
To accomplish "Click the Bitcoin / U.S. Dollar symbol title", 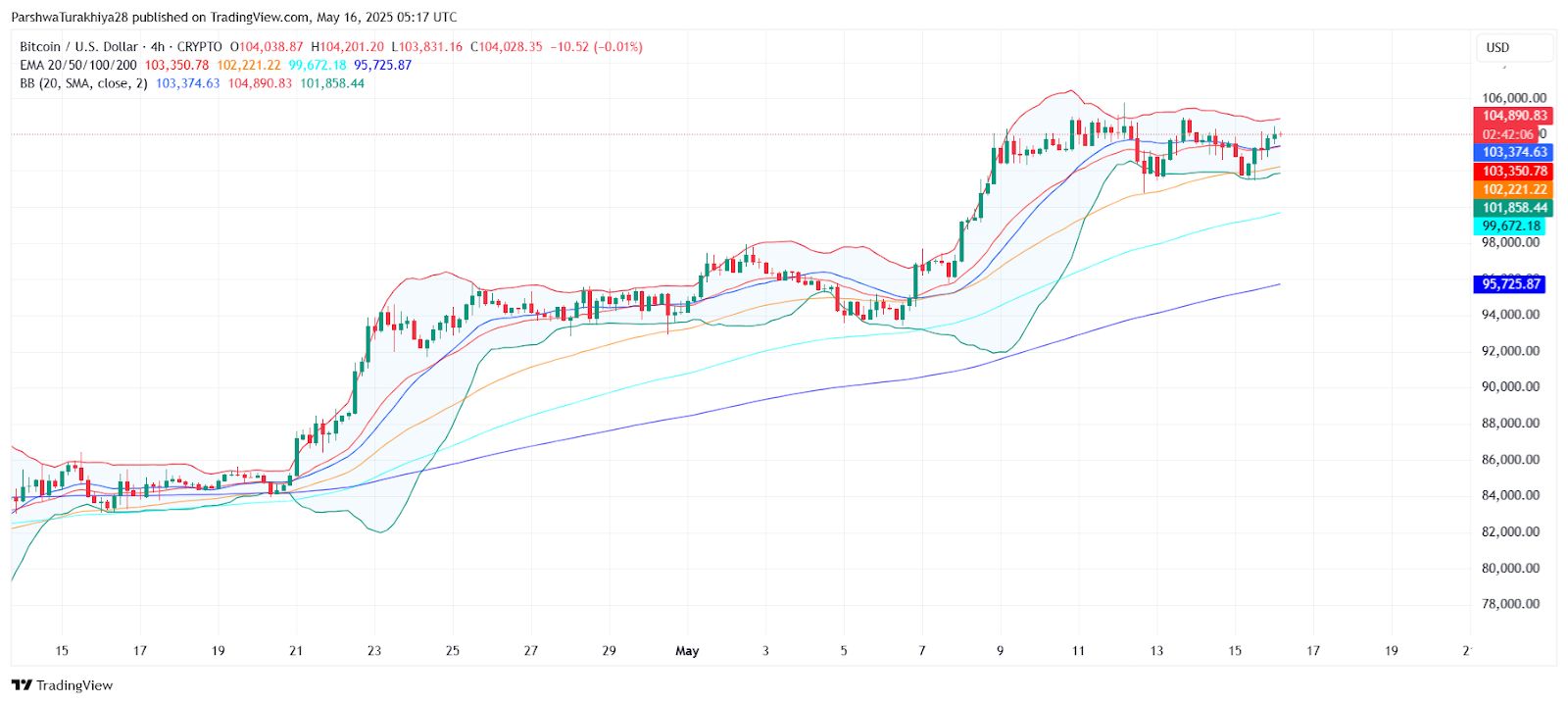I will pos(78,47).
